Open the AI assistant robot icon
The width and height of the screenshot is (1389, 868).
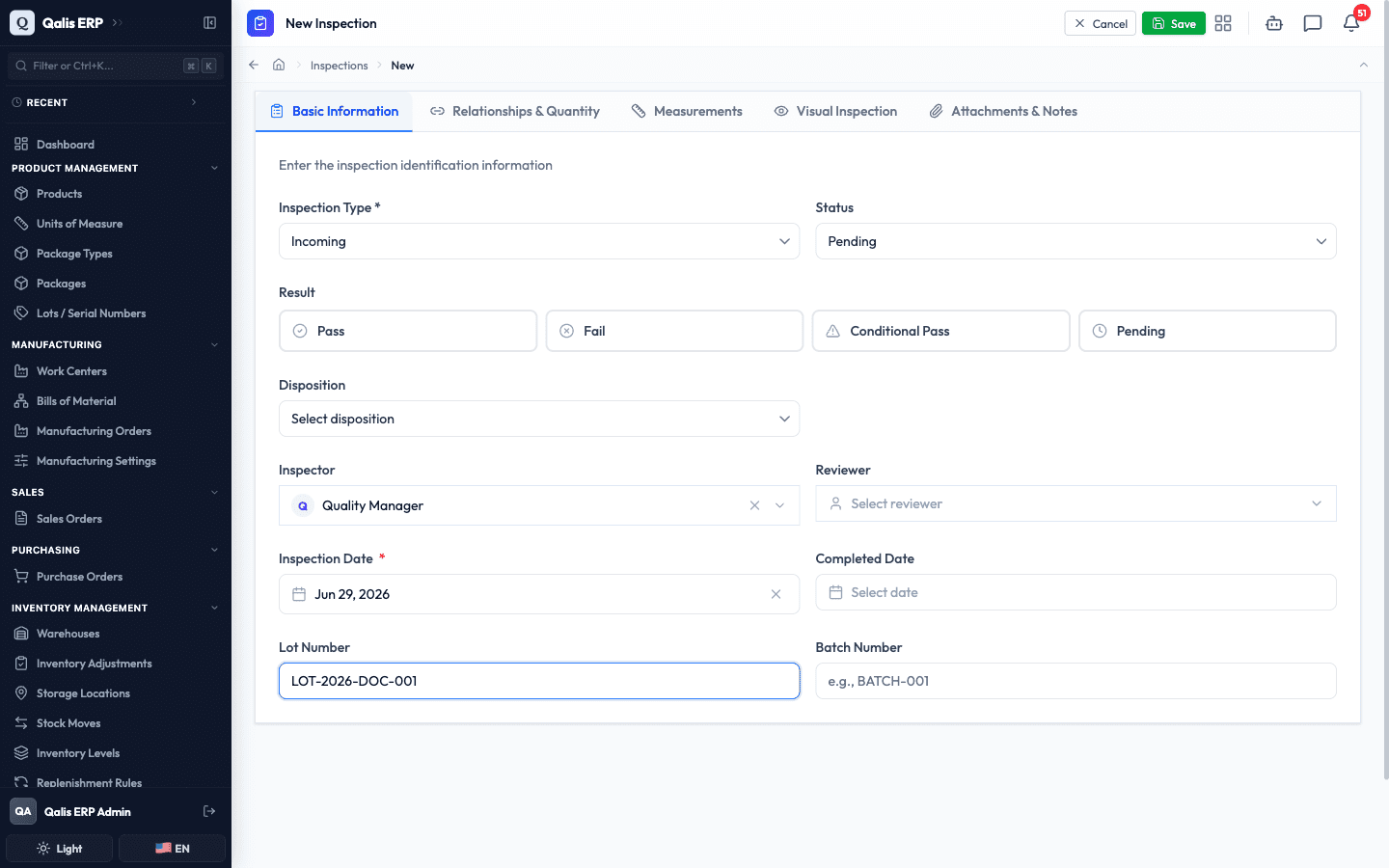(1274, 23)
